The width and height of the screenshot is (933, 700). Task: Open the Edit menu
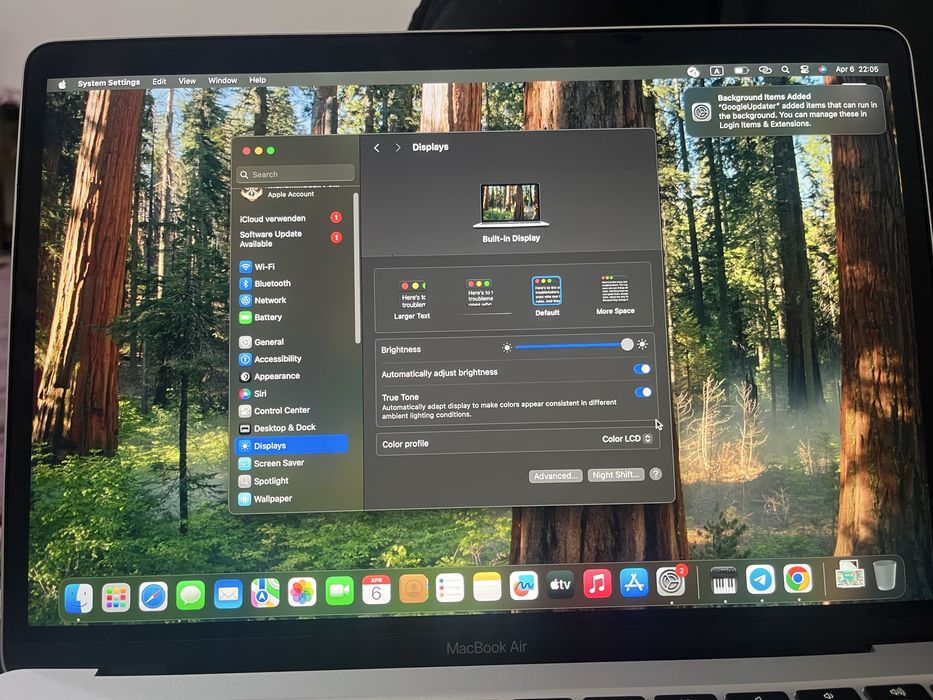159,82
